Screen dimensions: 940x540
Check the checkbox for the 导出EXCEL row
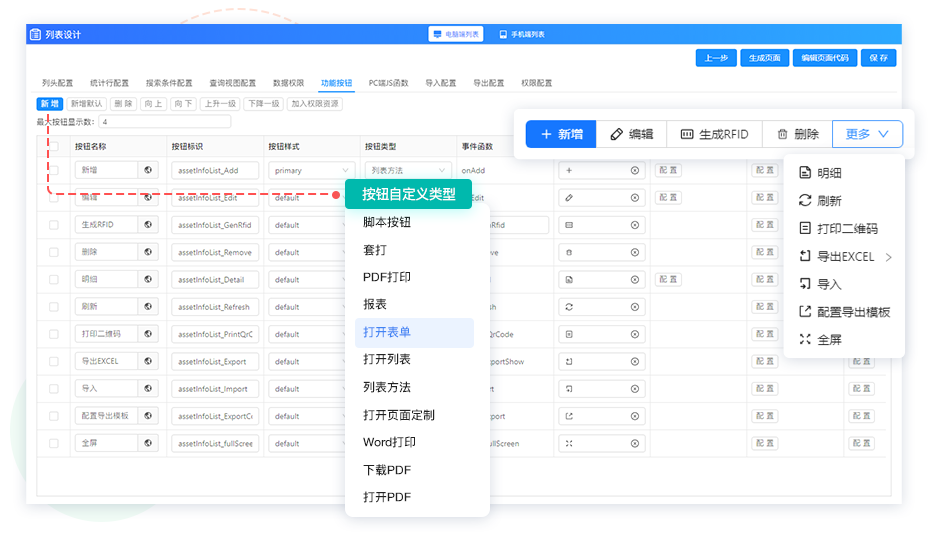(x=54, y=361)
